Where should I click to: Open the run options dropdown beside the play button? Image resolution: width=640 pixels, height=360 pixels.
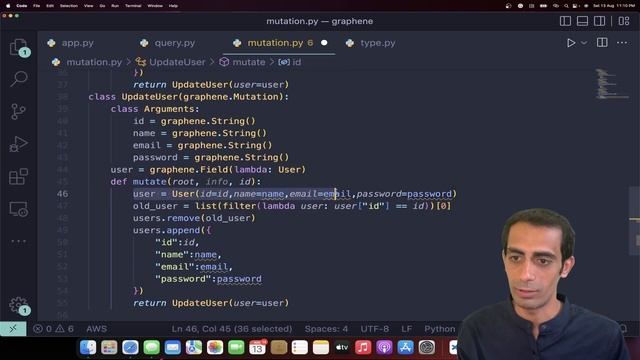click(x=584, y=43)
